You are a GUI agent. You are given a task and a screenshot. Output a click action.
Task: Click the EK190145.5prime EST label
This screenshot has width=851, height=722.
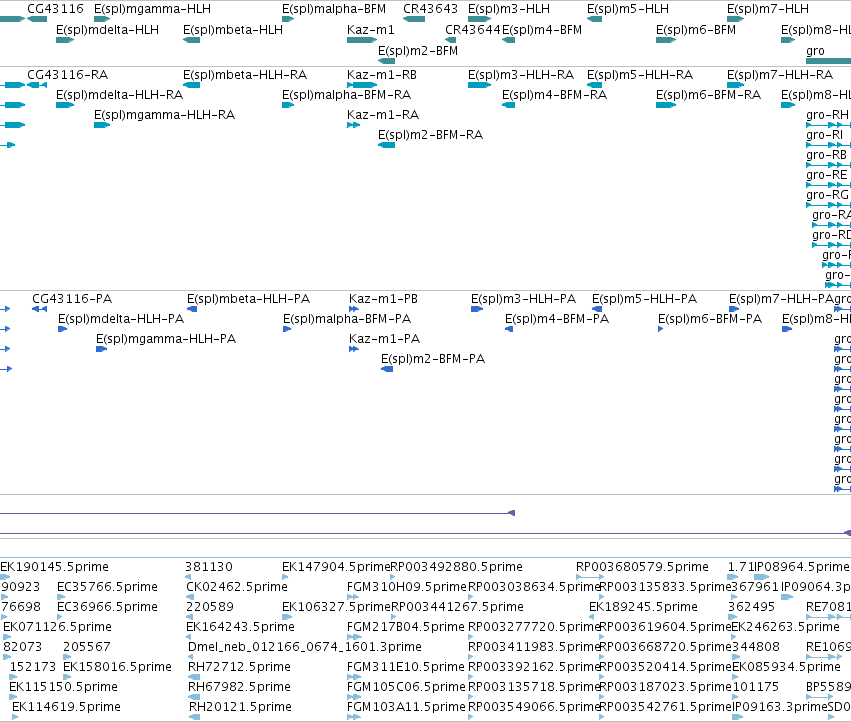[54, 567]
